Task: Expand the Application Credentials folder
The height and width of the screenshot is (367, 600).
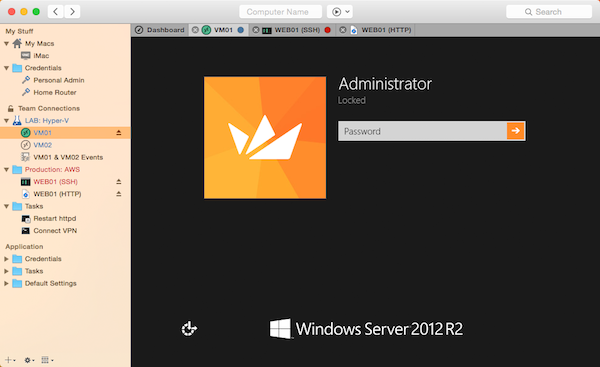Action: (7, 259)
